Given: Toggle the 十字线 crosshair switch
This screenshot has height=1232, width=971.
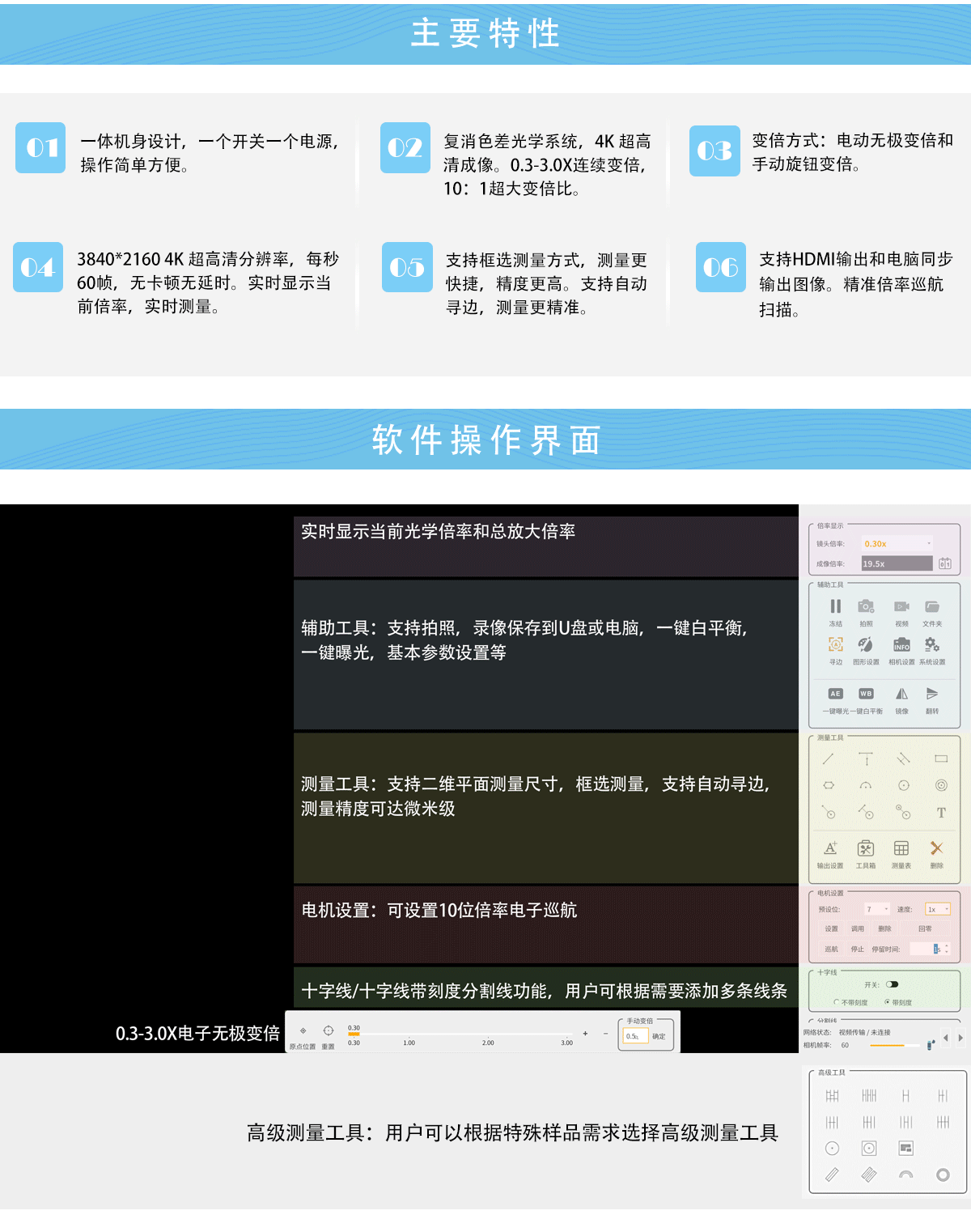Looking at the screenshot, I should click(892, 984).
